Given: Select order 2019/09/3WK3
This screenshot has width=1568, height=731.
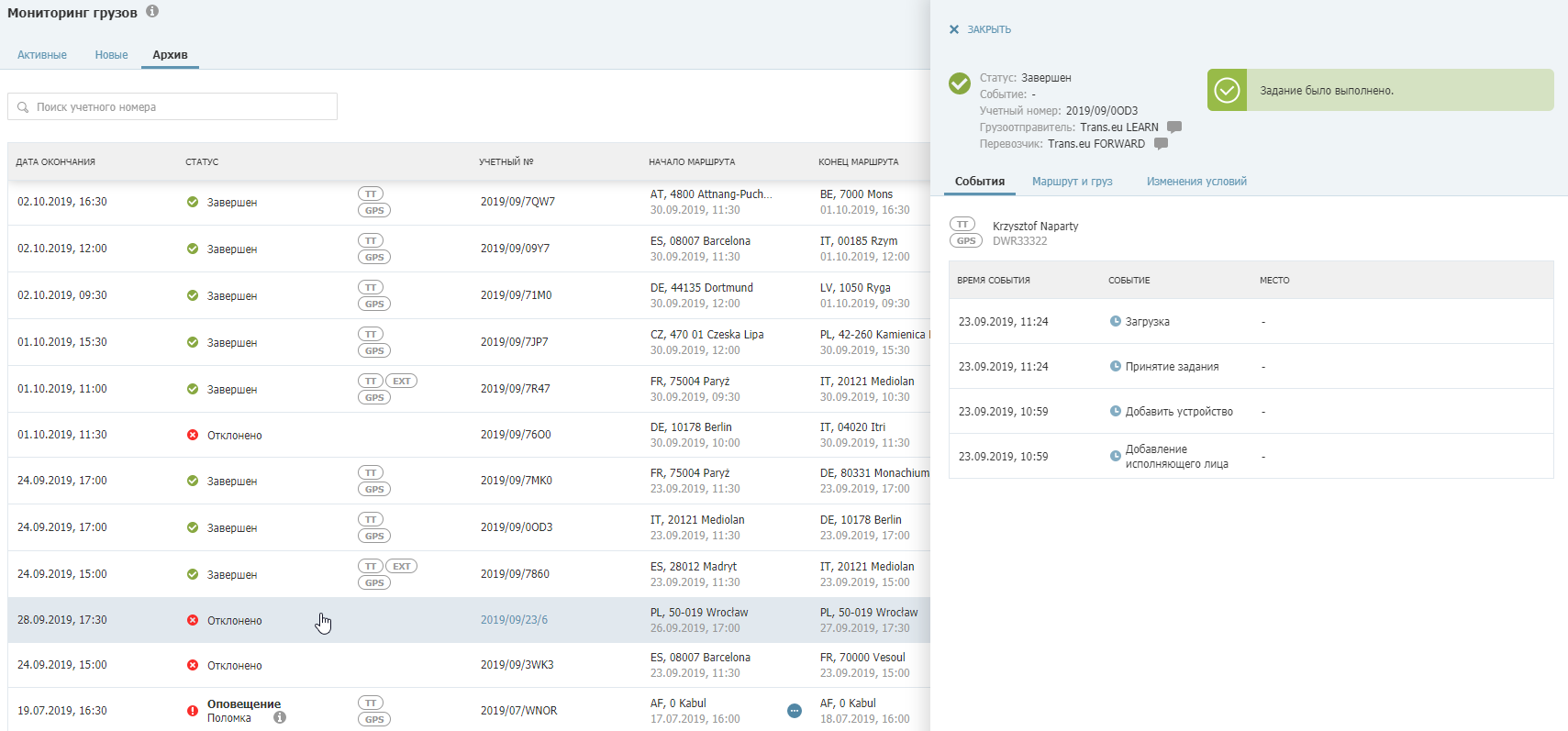Looking at the screenshot, I should point(517,665).
